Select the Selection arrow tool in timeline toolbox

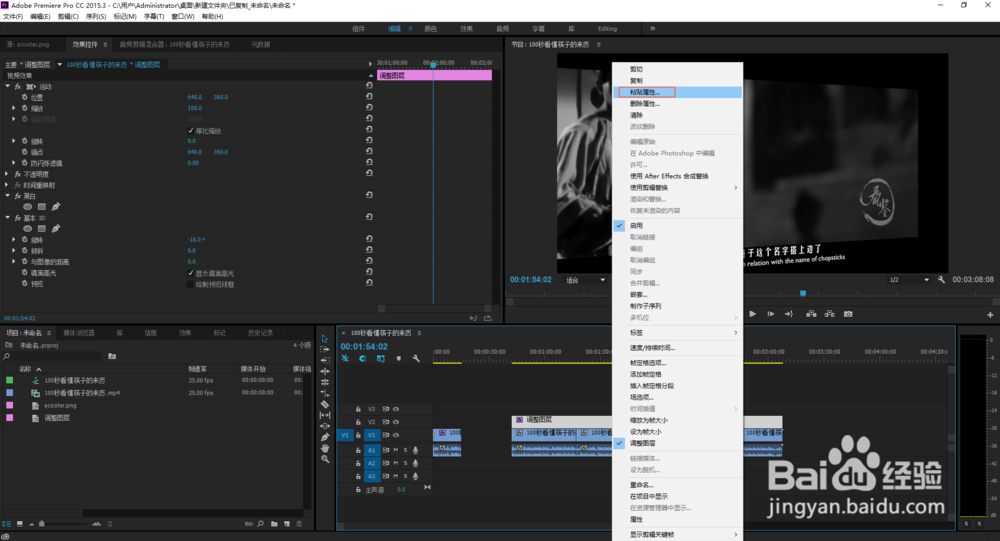(x=325, y=339)
